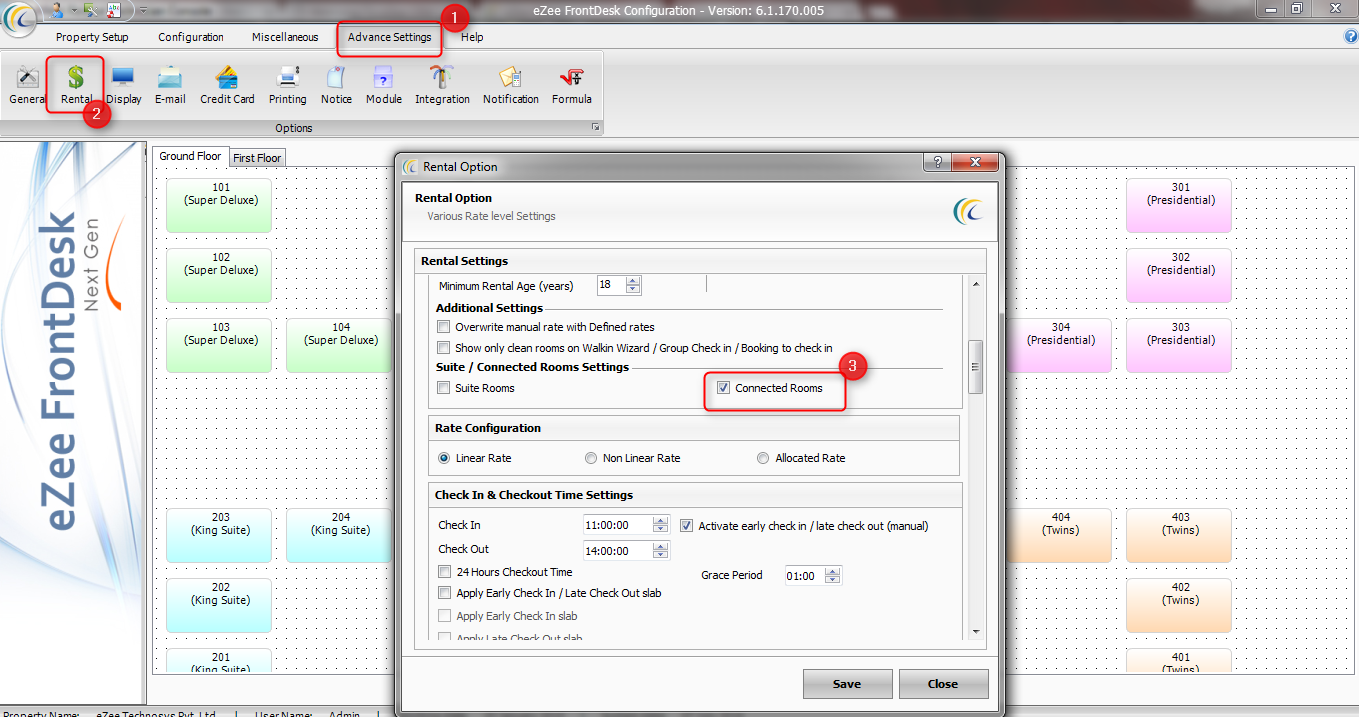Decrease Minimum Rental Age with down arrow
Screen dimensions: 1359x717
point(633,289)
